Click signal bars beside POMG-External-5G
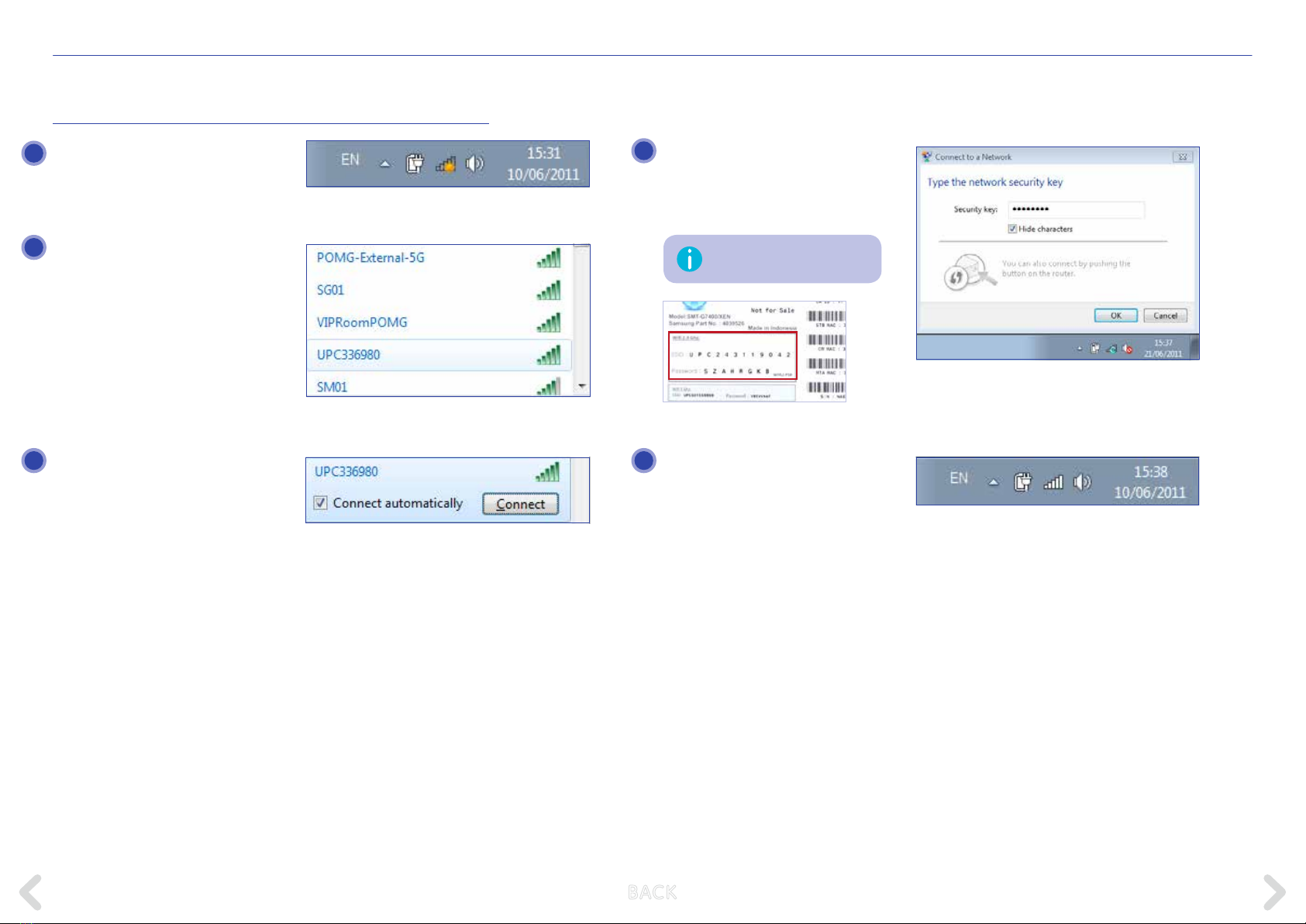The width and height of the screenshot is (1306, 924). coord(549,257)
